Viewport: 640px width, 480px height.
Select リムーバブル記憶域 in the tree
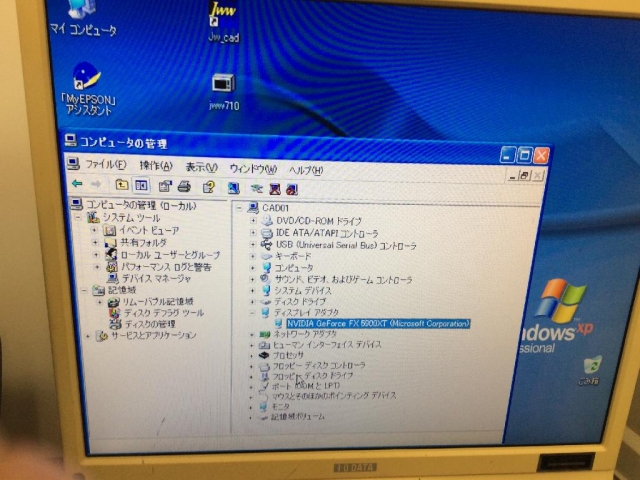click(158, 302)
